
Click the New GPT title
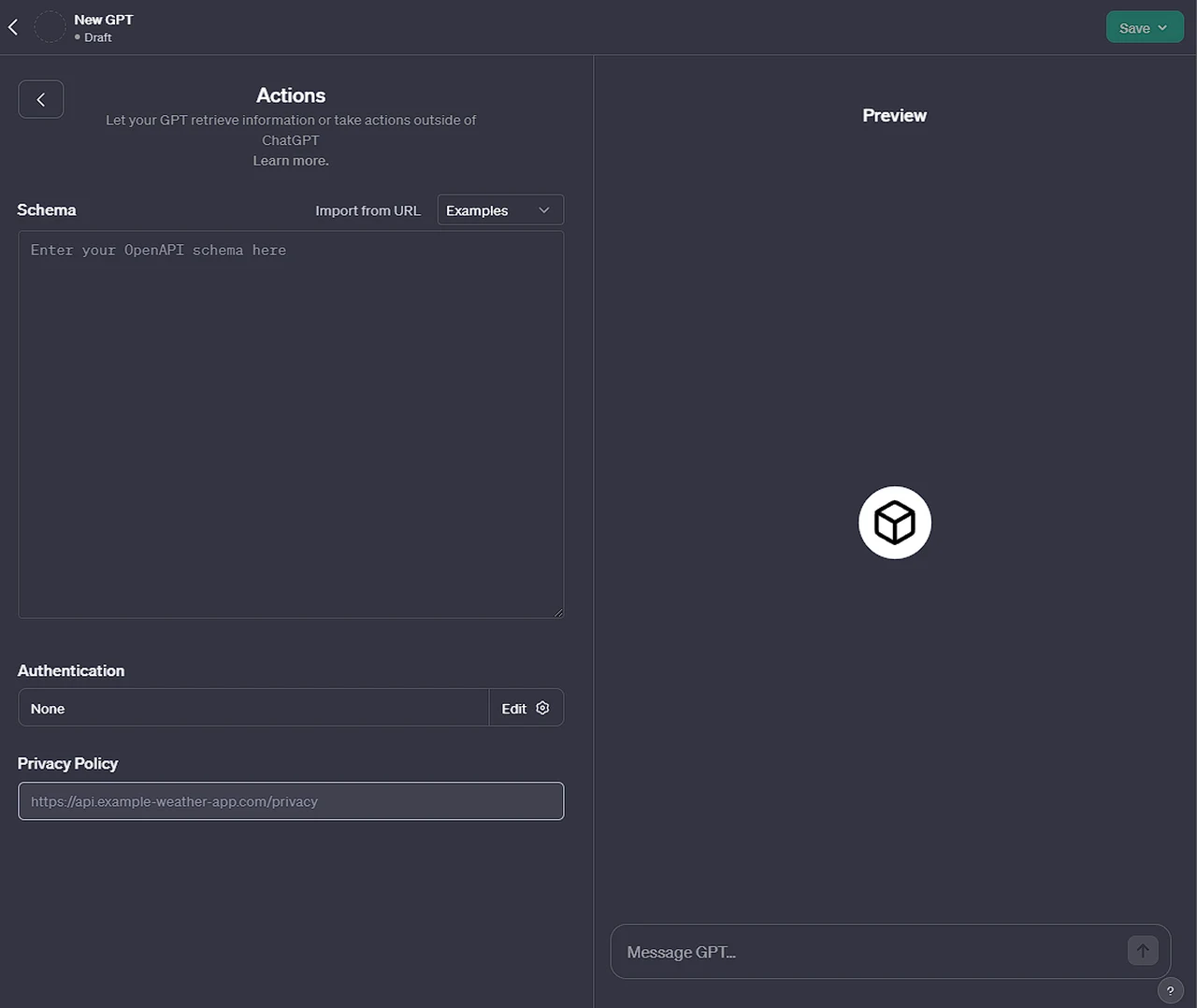coord(104,20)
